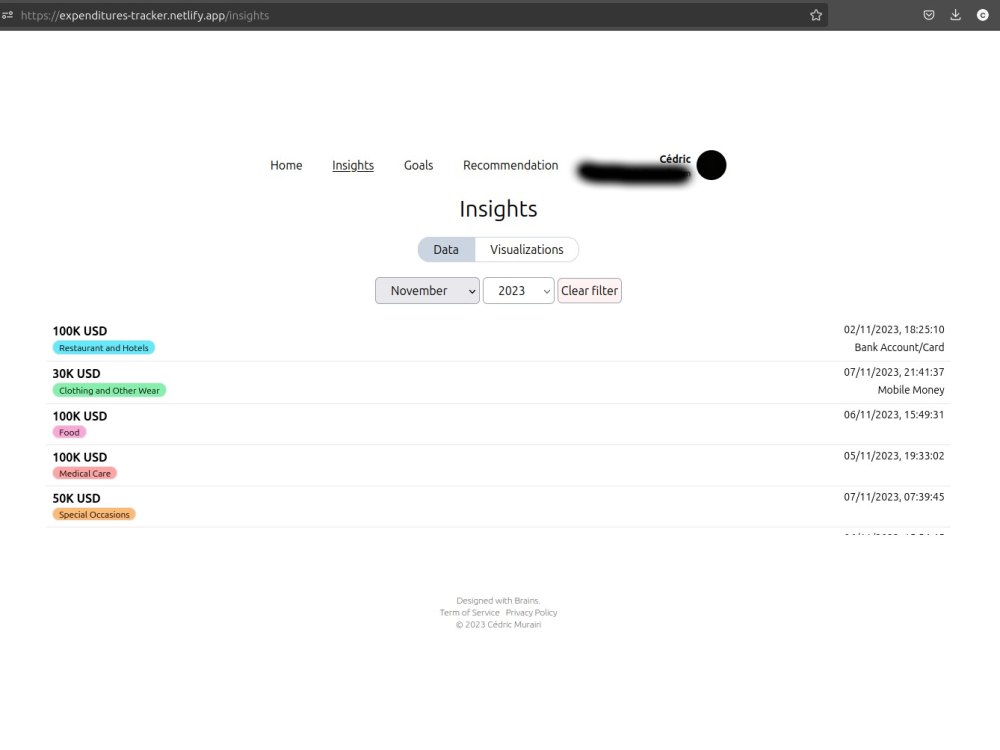
Task: Open the Insights navigation link
Action: pyautogui.click(x=353, y=165)
